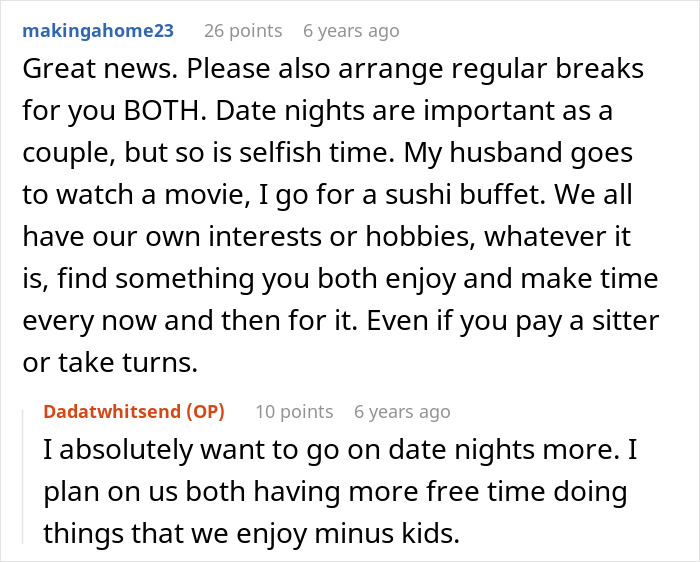The width and height of the screenshot is (700, 562).
Task: Click the line 'I absolutely want to go on date nights'
Action: click(340, 450)
